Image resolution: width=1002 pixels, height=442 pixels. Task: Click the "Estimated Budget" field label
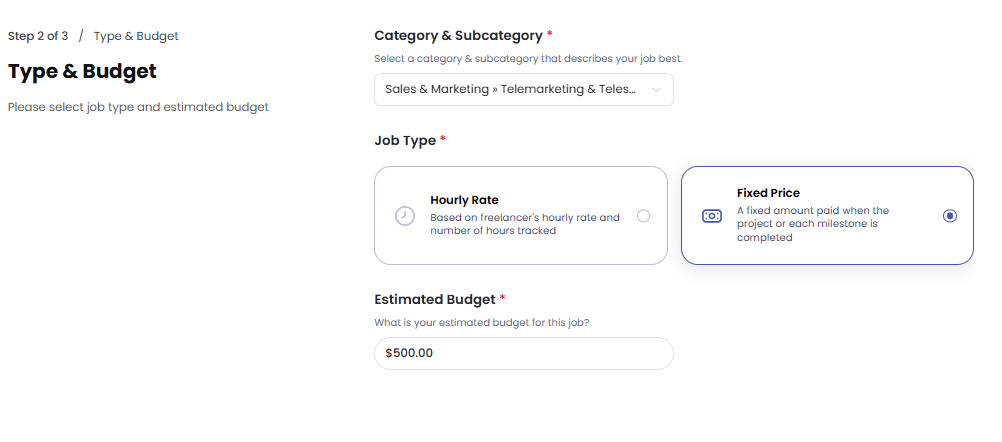434,299
